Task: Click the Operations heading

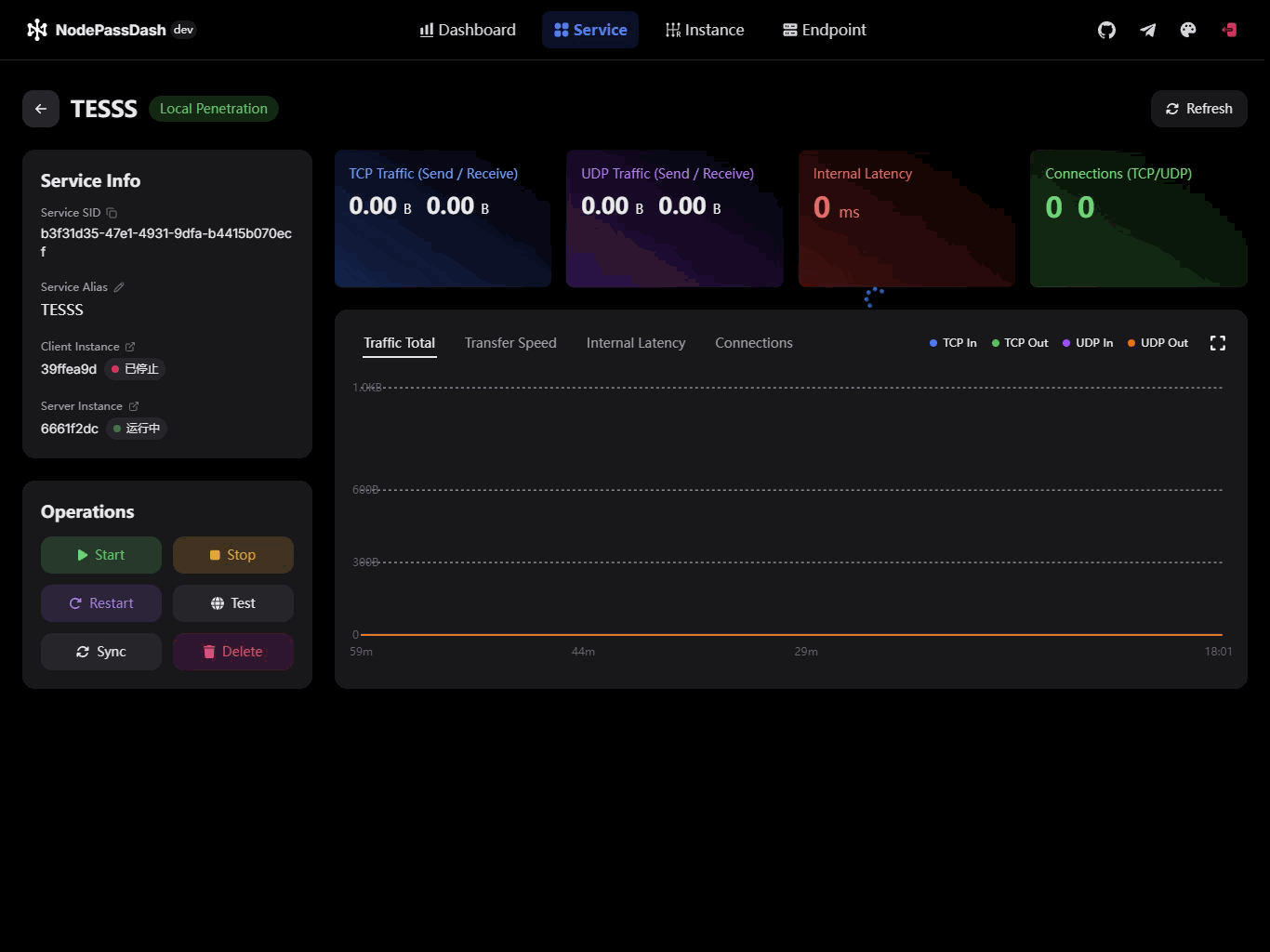Action: click(x=87, y=511)
